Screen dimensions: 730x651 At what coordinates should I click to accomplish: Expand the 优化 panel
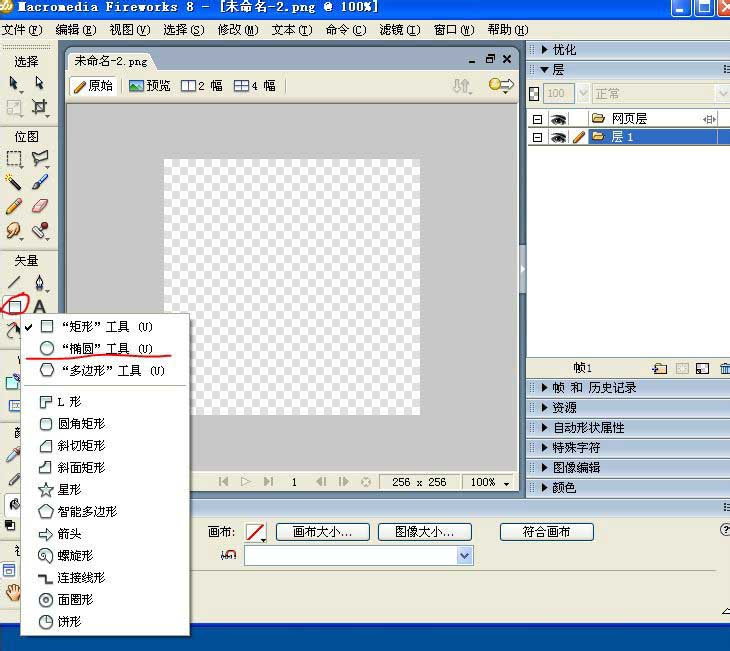click(x=545, y=50)
